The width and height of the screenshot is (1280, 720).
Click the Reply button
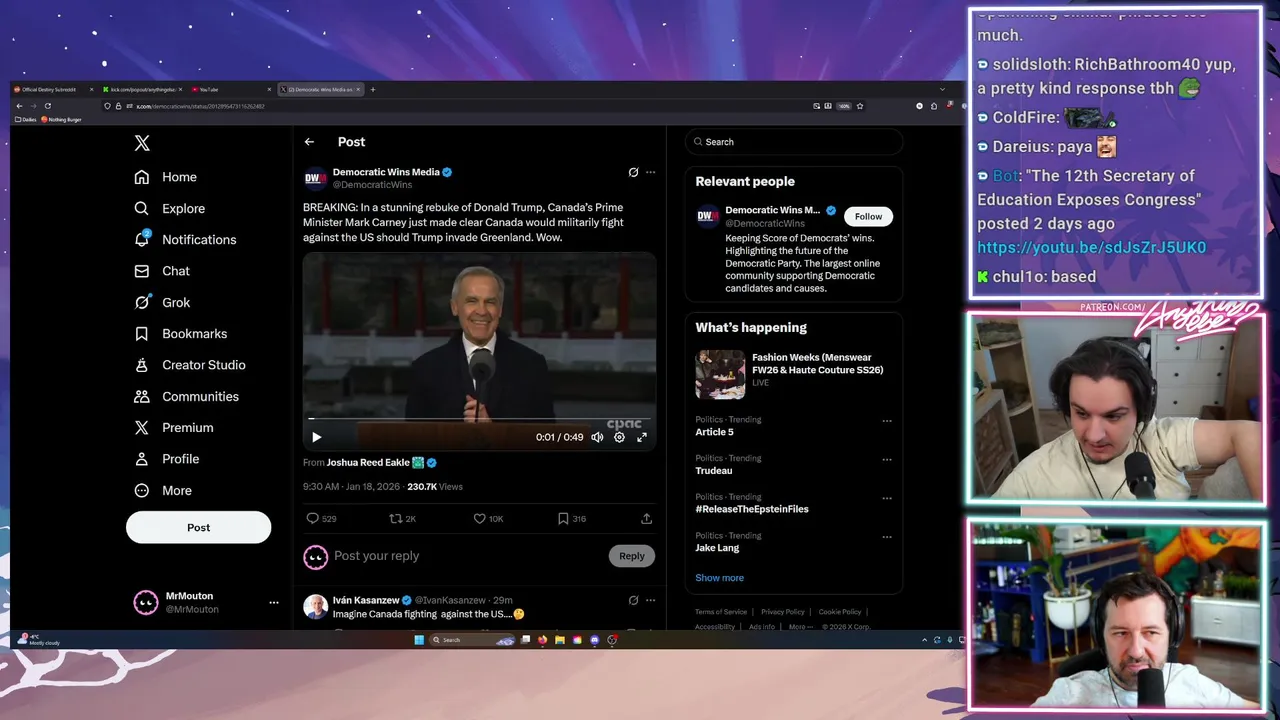tap(632, 556)
